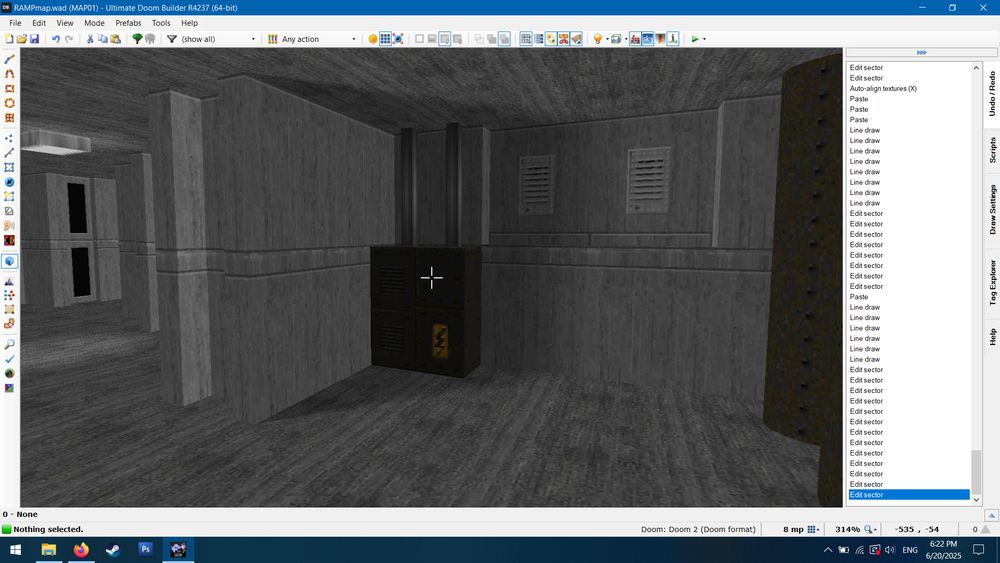
Task: Select the highlighted 'Edit sector' entry
Action: (x=909, y=495)
